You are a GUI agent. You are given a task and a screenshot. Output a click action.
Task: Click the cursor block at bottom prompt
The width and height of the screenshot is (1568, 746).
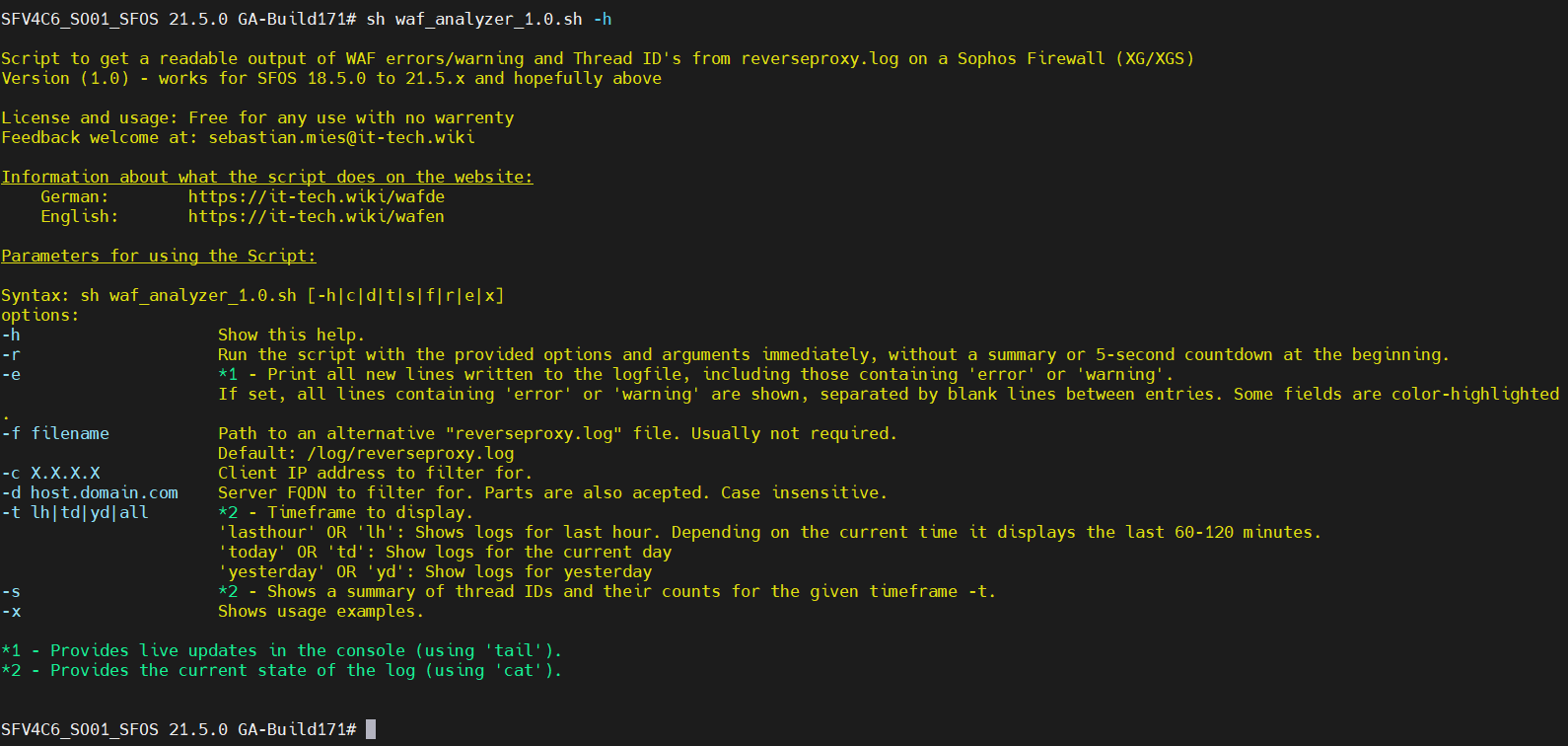click(x=371, y=729)
